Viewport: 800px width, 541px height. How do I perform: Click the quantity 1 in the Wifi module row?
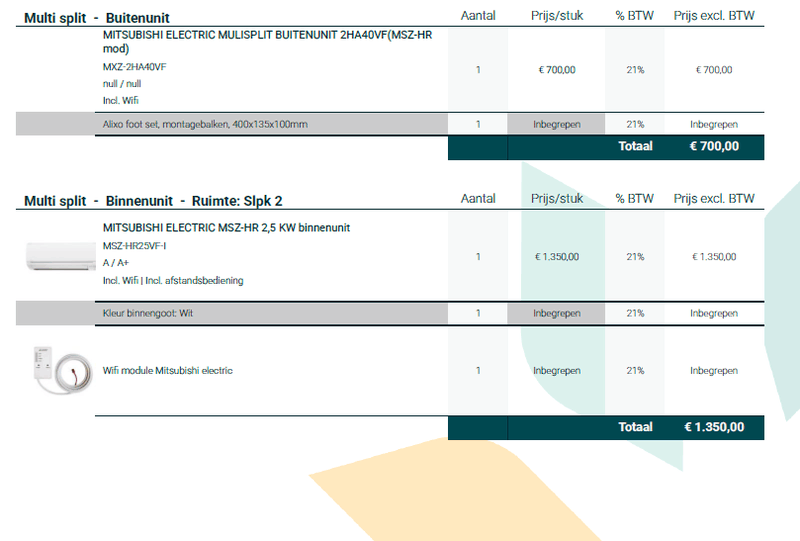[478, 371]
